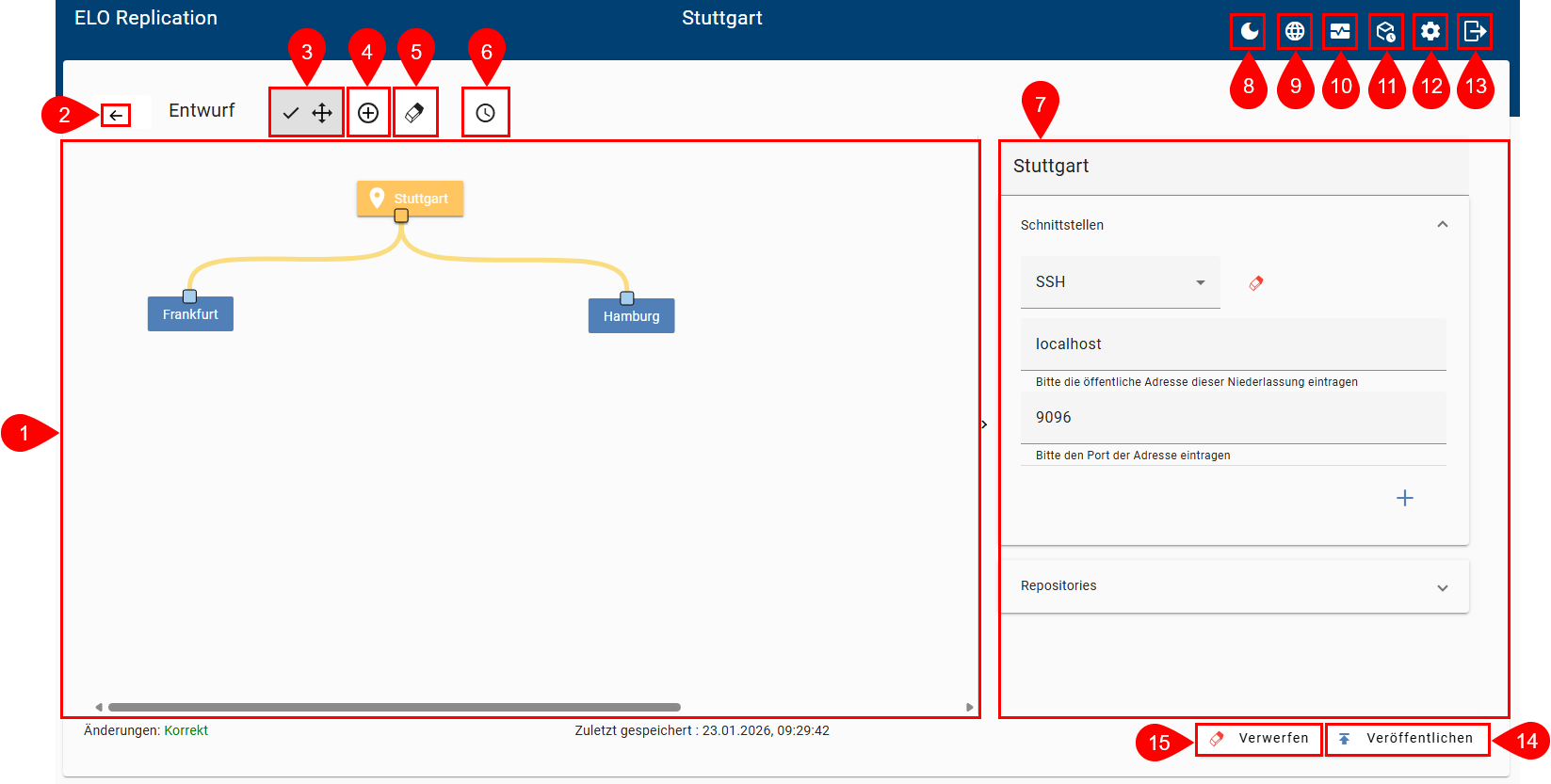Open the clock history icon
Screen dimensions: 1551x784
[485, 113]
